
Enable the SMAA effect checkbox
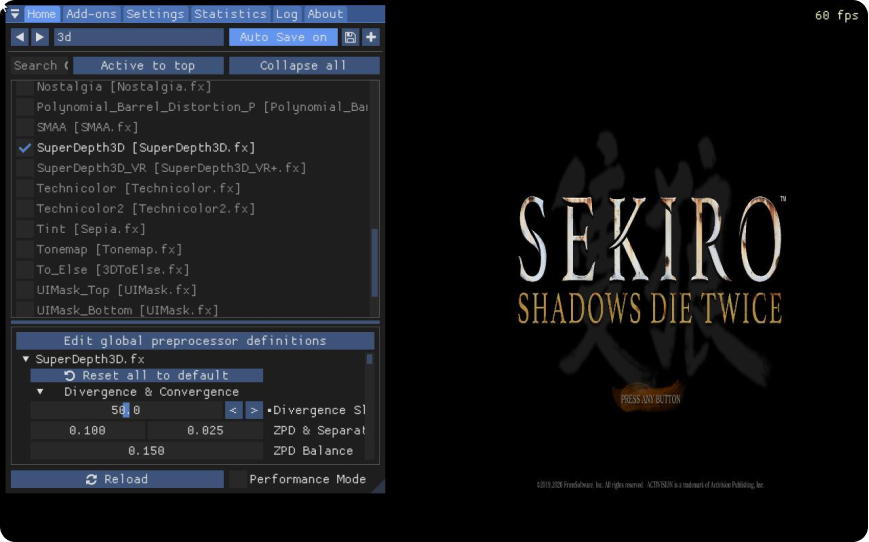[24, 127]
